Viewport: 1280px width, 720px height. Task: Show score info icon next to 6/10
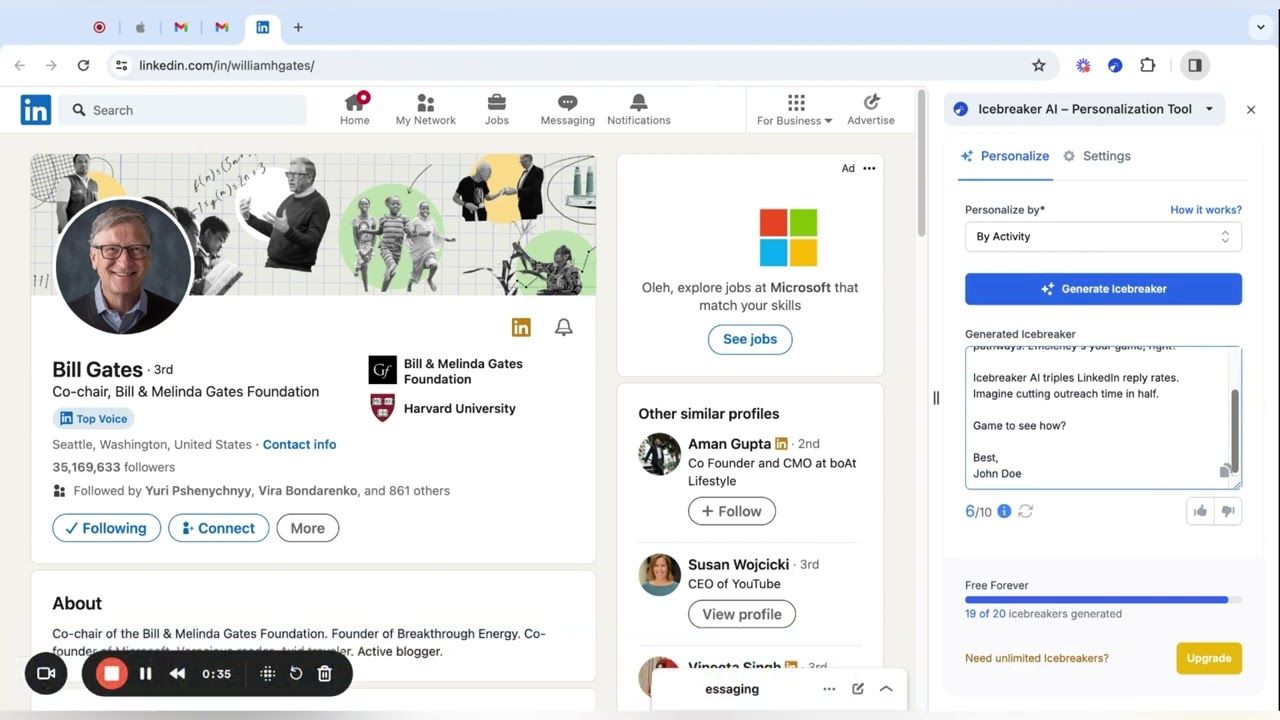[1004, 511]
